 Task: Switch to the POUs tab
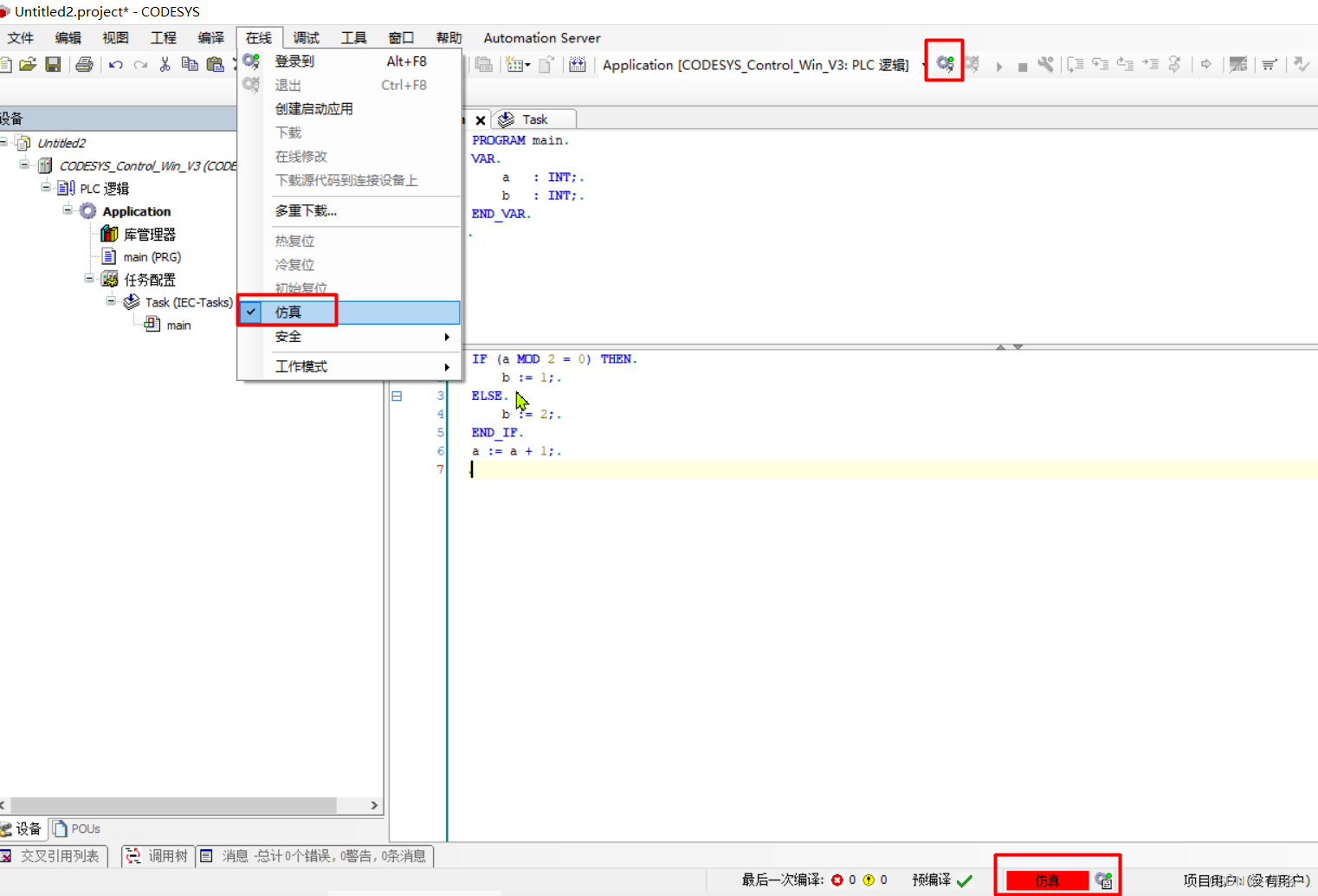76,829
